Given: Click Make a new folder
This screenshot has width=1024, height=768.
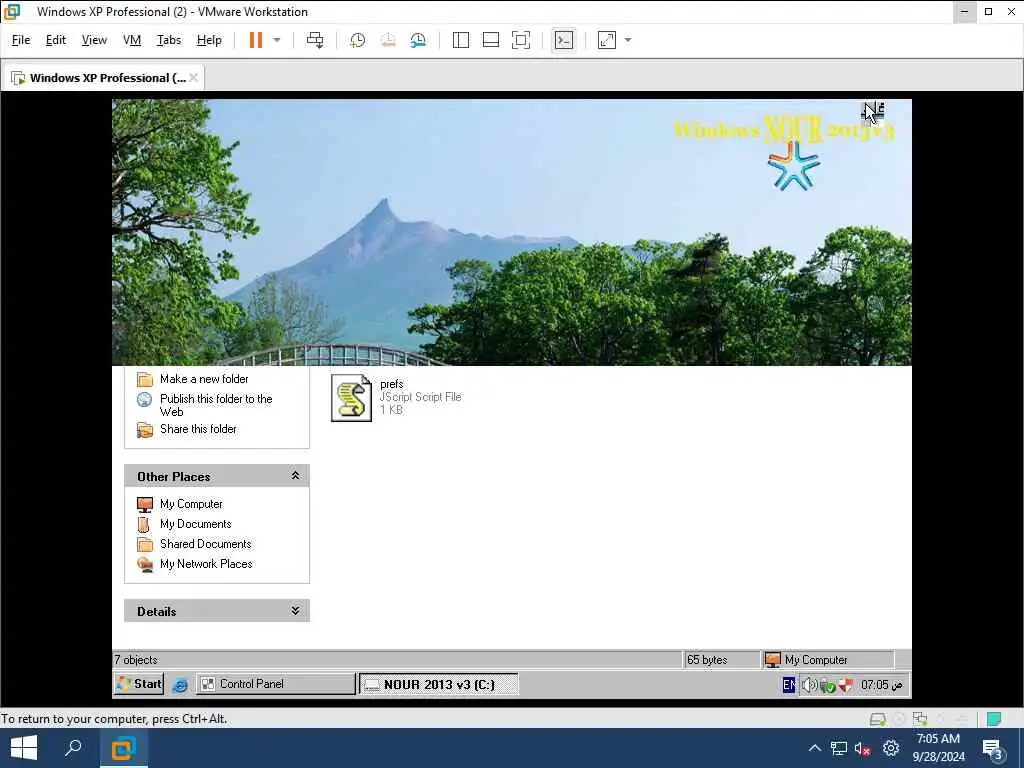Looking at the screenshot, I should pyautogui.click(x=204, y=379).
